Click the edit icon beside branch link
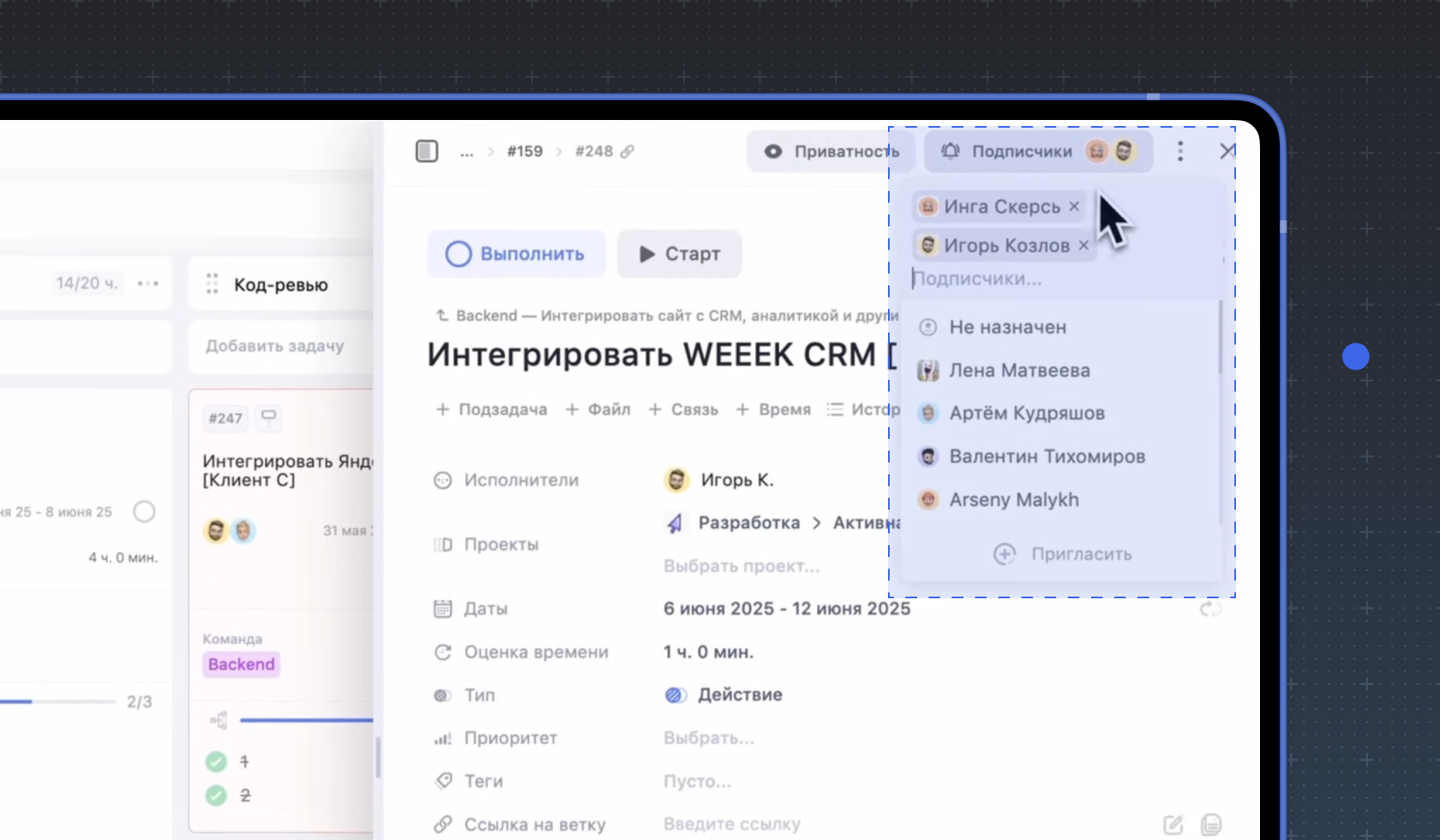 pos(1173,825)
